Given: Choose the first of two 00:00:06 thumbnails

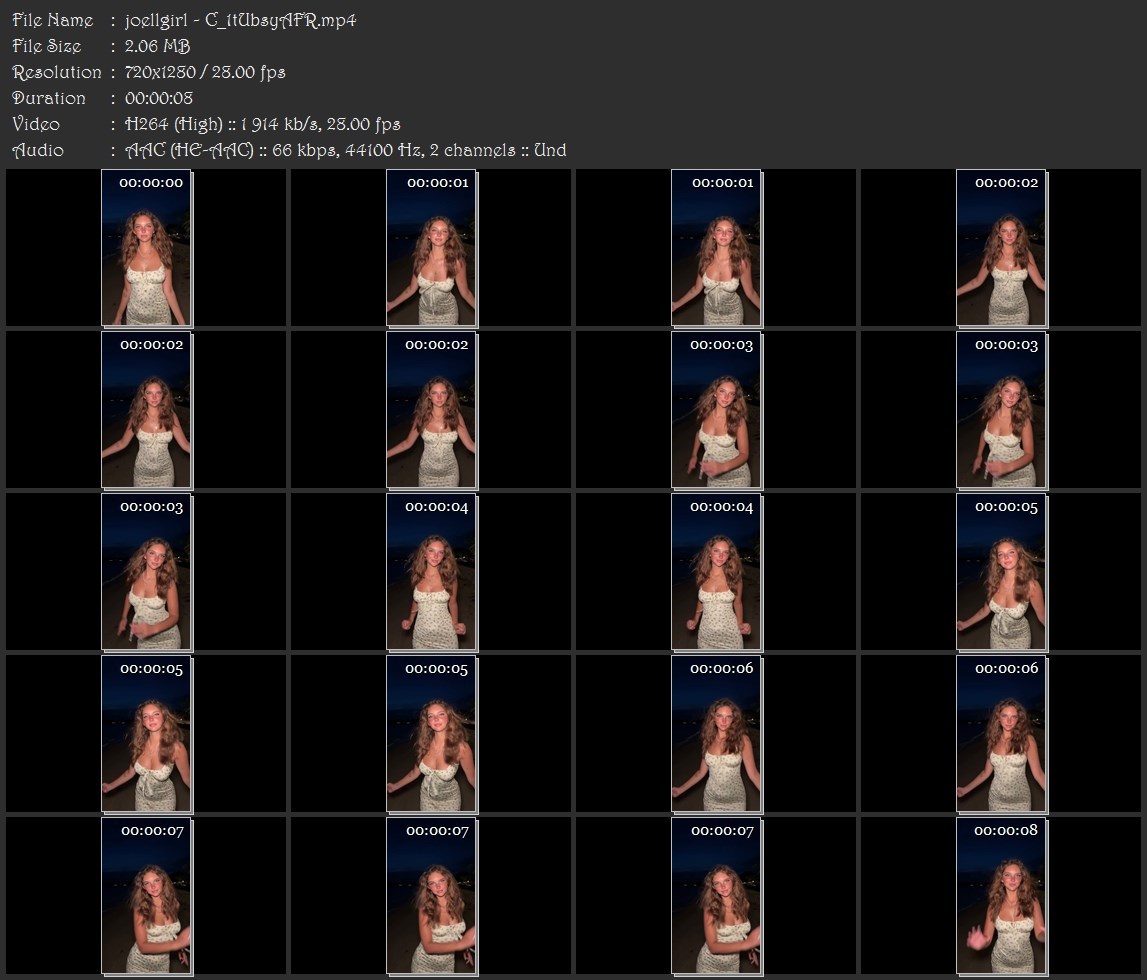Looking at the screenshot, I should tap(716, 734).
